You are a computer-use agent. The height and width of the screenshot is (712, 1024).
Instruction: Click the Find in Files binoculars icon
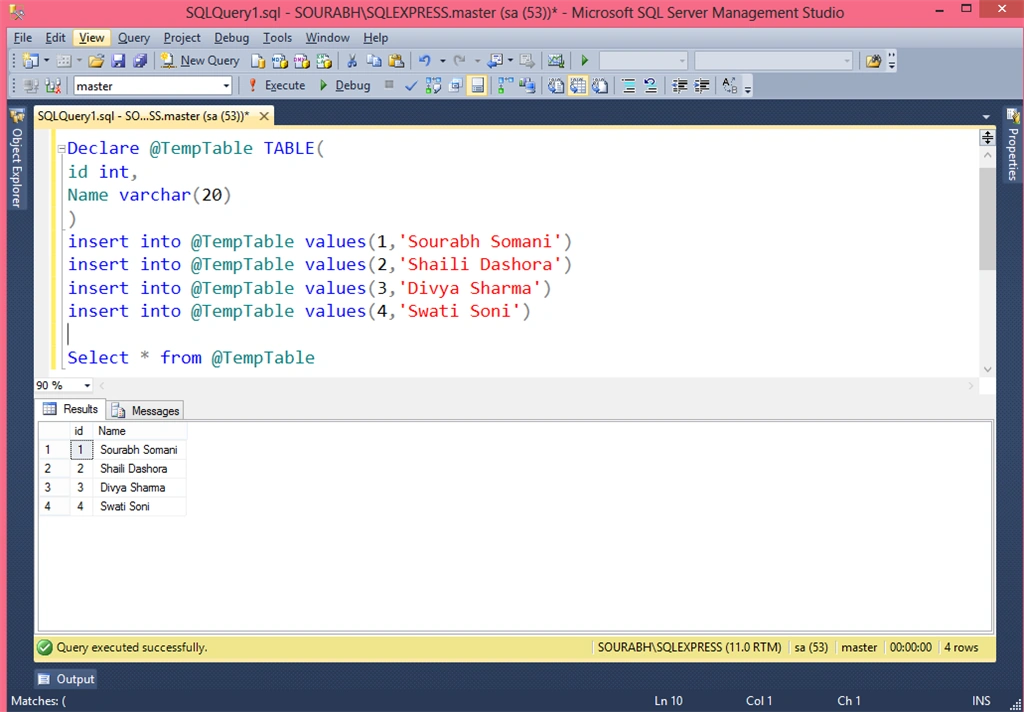(874, 61)
